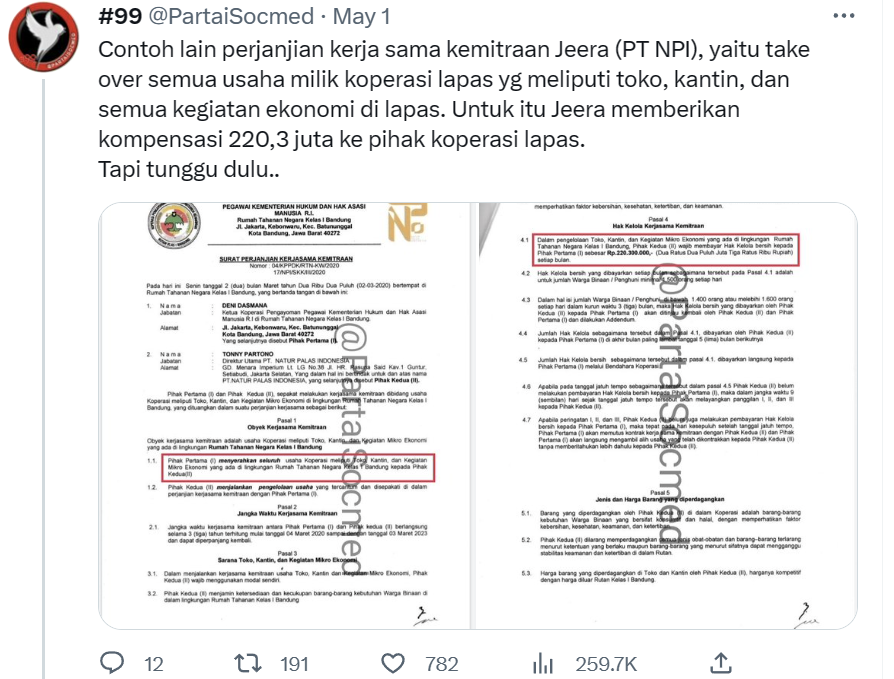The height and width of the screenshot is (679, 894).
Task: Click the cooperative logo in left document
Action: click(174, 224)
